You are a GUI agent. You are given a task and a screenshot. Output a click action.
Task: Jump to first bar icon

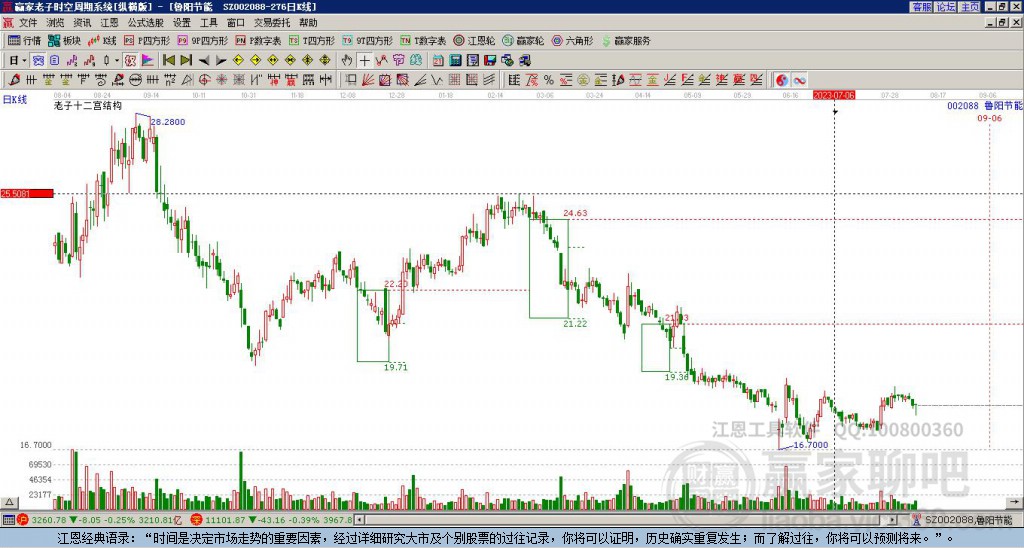[168, 61]
